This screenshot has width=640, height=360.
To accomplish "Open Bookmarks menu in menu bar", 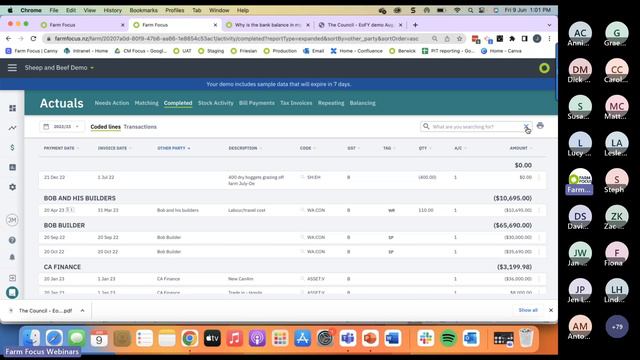I will (x=144, y=10).
